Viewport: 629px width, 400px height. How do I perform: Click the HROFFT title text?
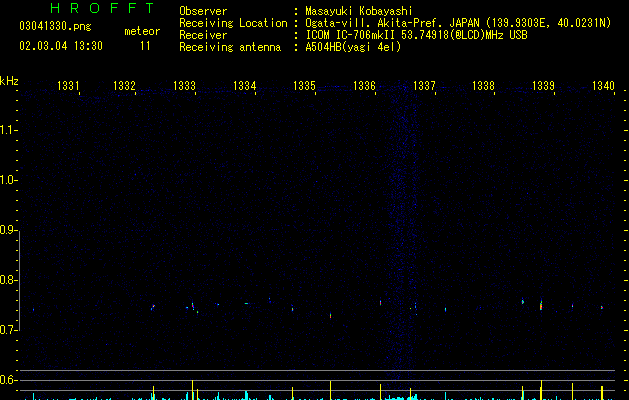pos(102,8)
